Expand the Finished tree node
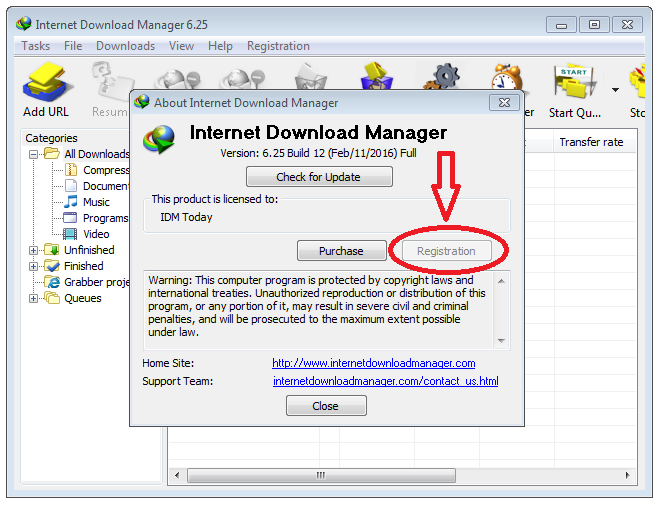 [33, 266]
